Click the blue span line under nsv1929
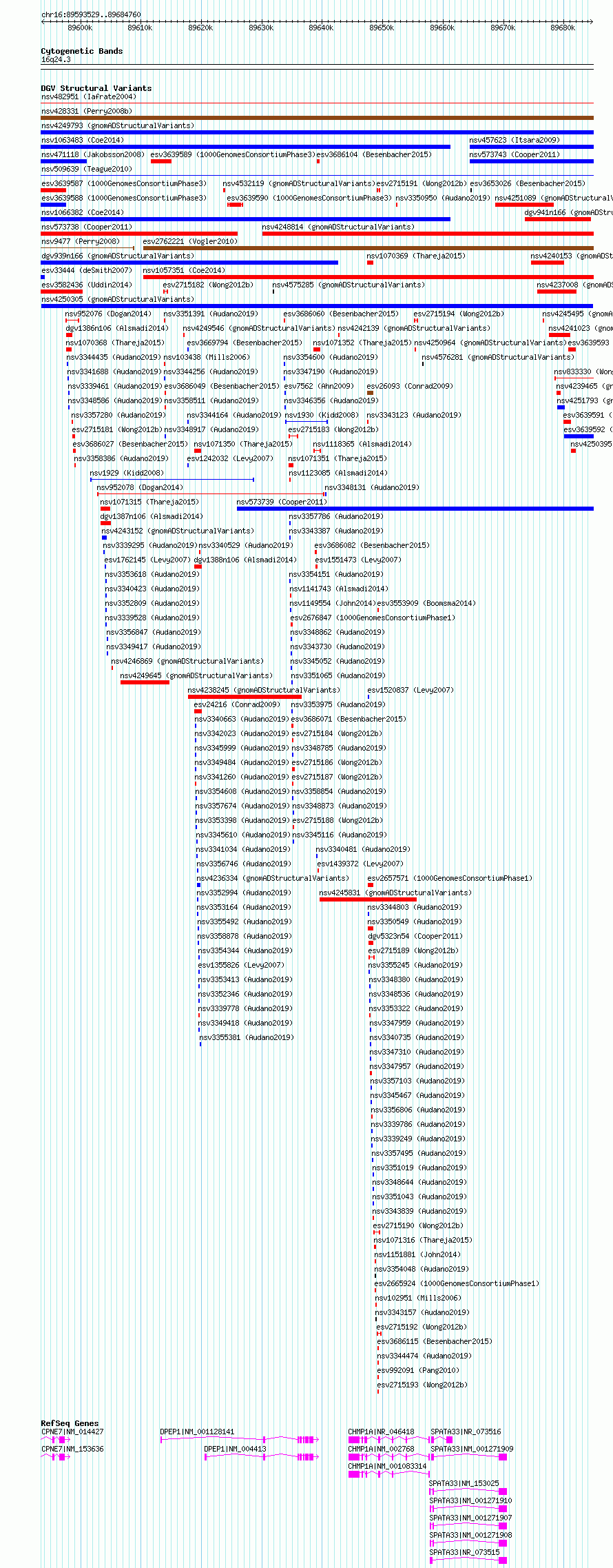 tap(172, 480)
